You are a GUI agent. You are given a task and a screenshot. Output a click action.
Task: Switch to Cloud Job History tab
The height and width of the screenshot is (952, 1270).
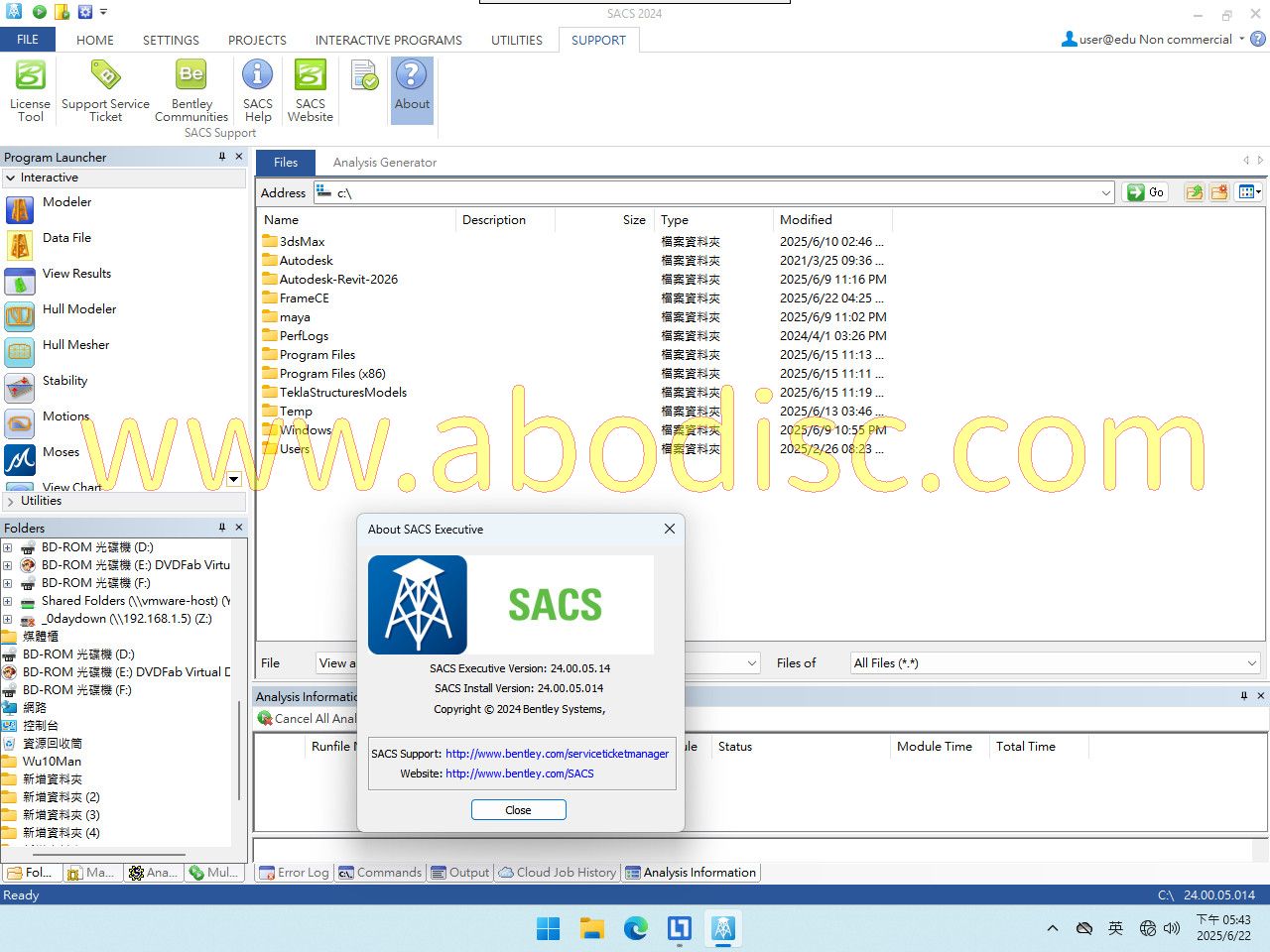[558, 873]
